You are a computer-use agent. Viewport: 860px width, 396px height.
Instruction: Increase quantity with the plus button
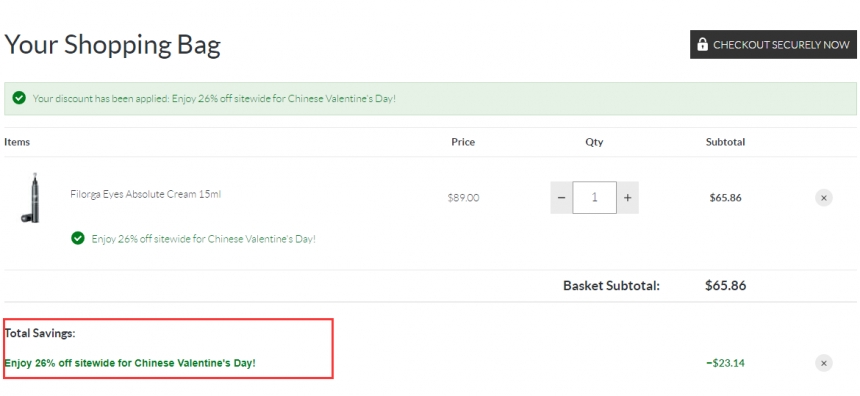click(x=627, y=197)
